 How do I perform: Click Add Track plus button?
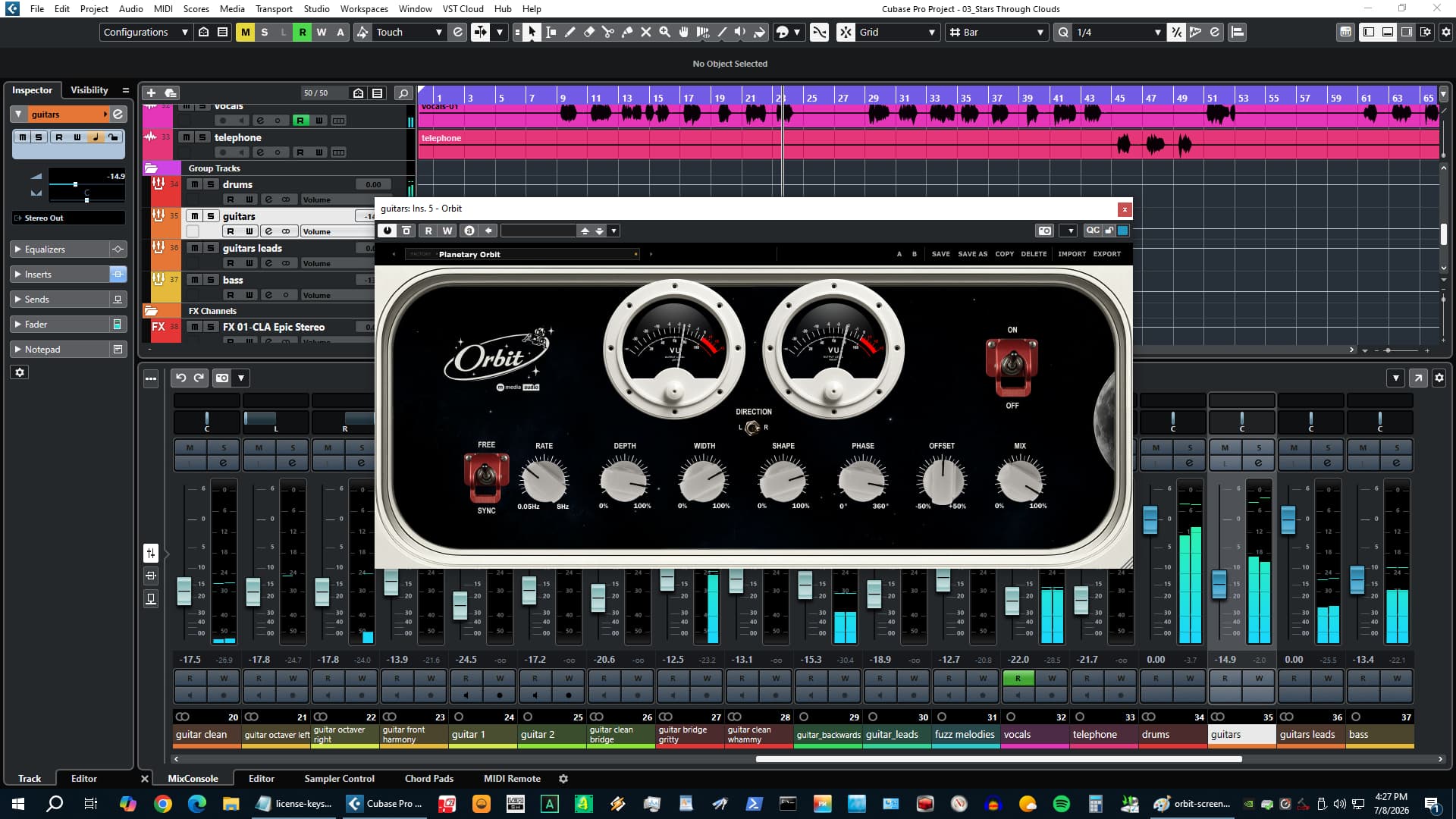(151, 93)
